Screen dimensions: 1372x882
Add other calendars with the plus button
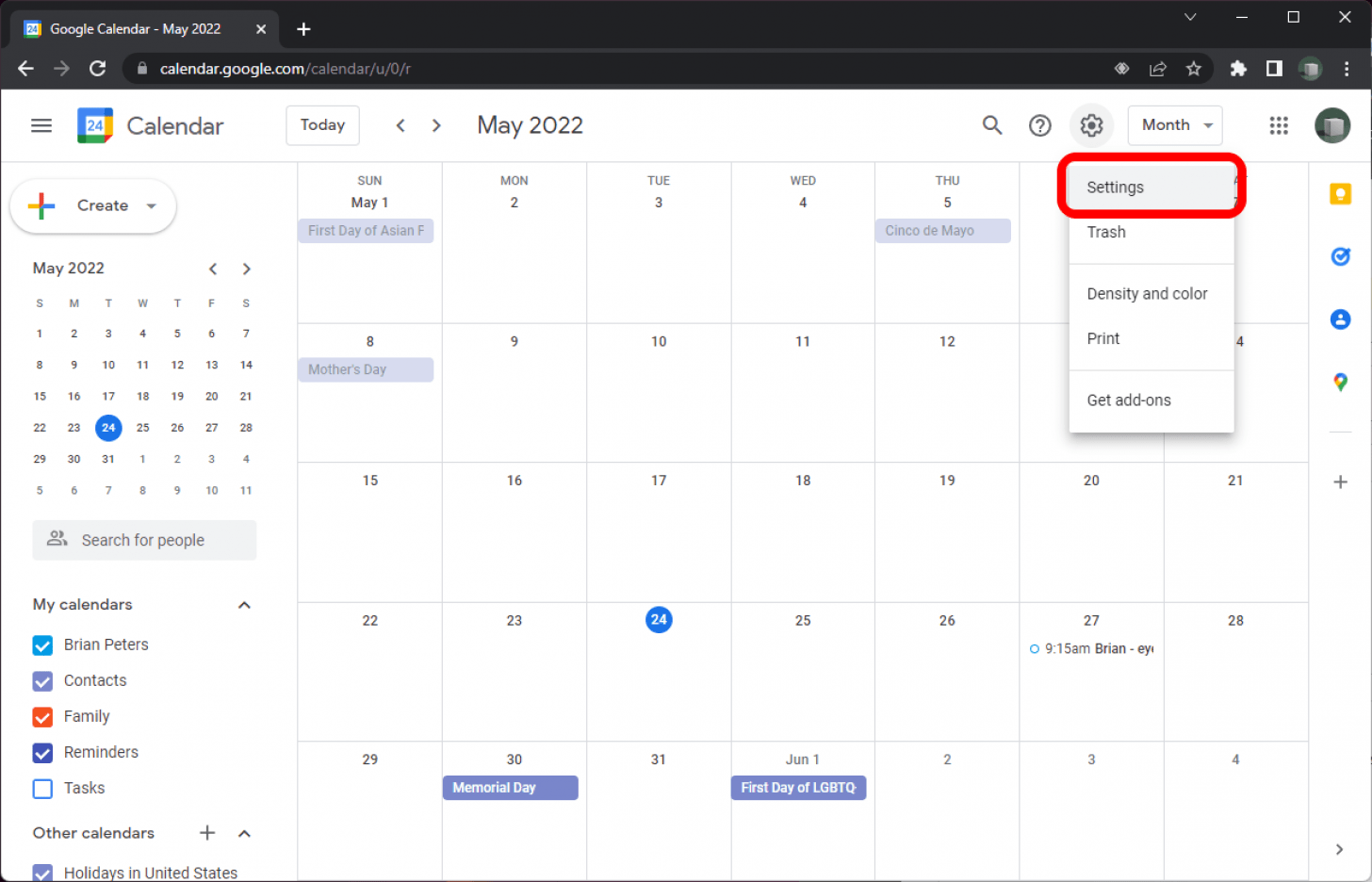tap(206, 833)
